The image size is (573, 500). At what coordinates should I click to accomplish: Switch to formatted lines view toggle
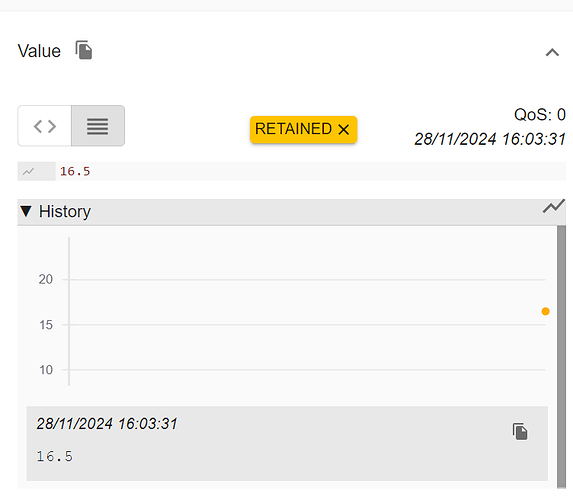coord(98,126)
